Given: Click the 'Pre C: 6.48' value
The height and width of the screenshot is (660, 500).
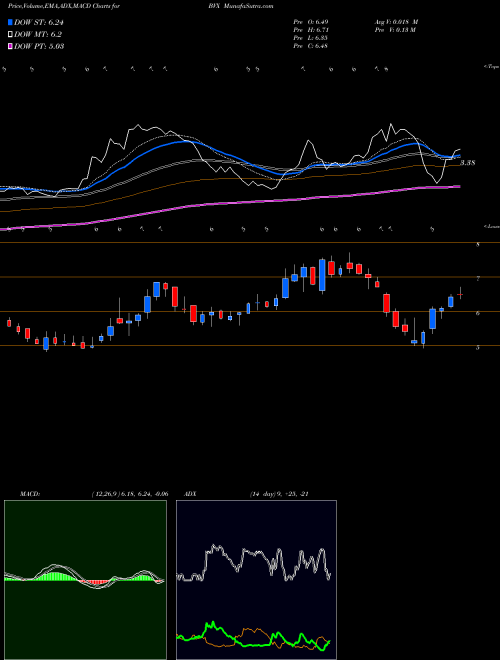Looking at the screenshot, I should point(311,46).
